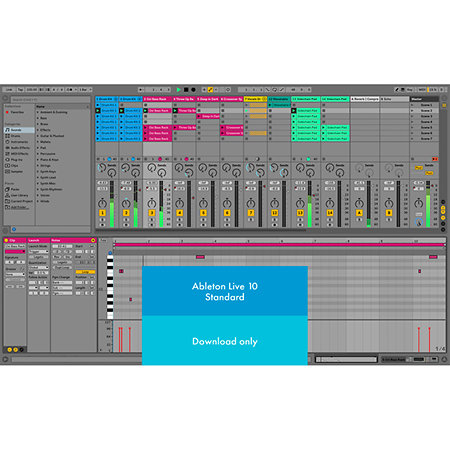
Task: Select track 3 bass rack header
Action: click(x=157, y=99)
